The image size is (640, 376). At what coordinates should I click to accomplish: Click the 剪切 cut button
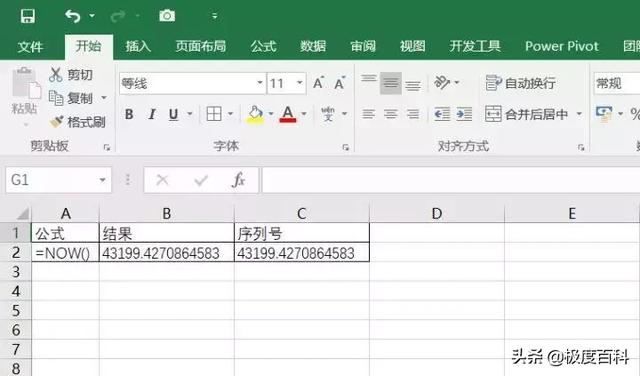[71, 75]
